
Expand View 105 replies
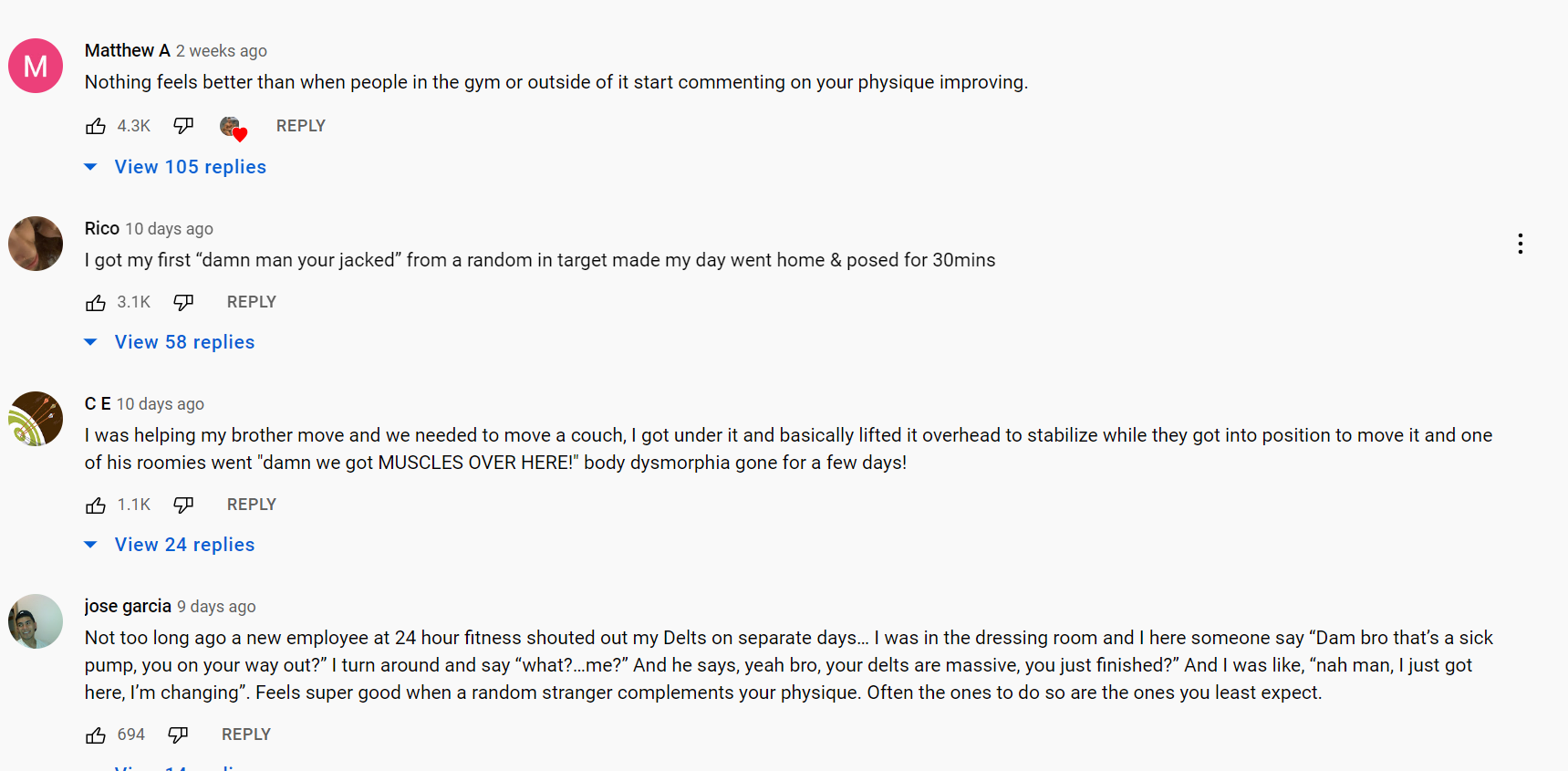click(x=175, y=167)
